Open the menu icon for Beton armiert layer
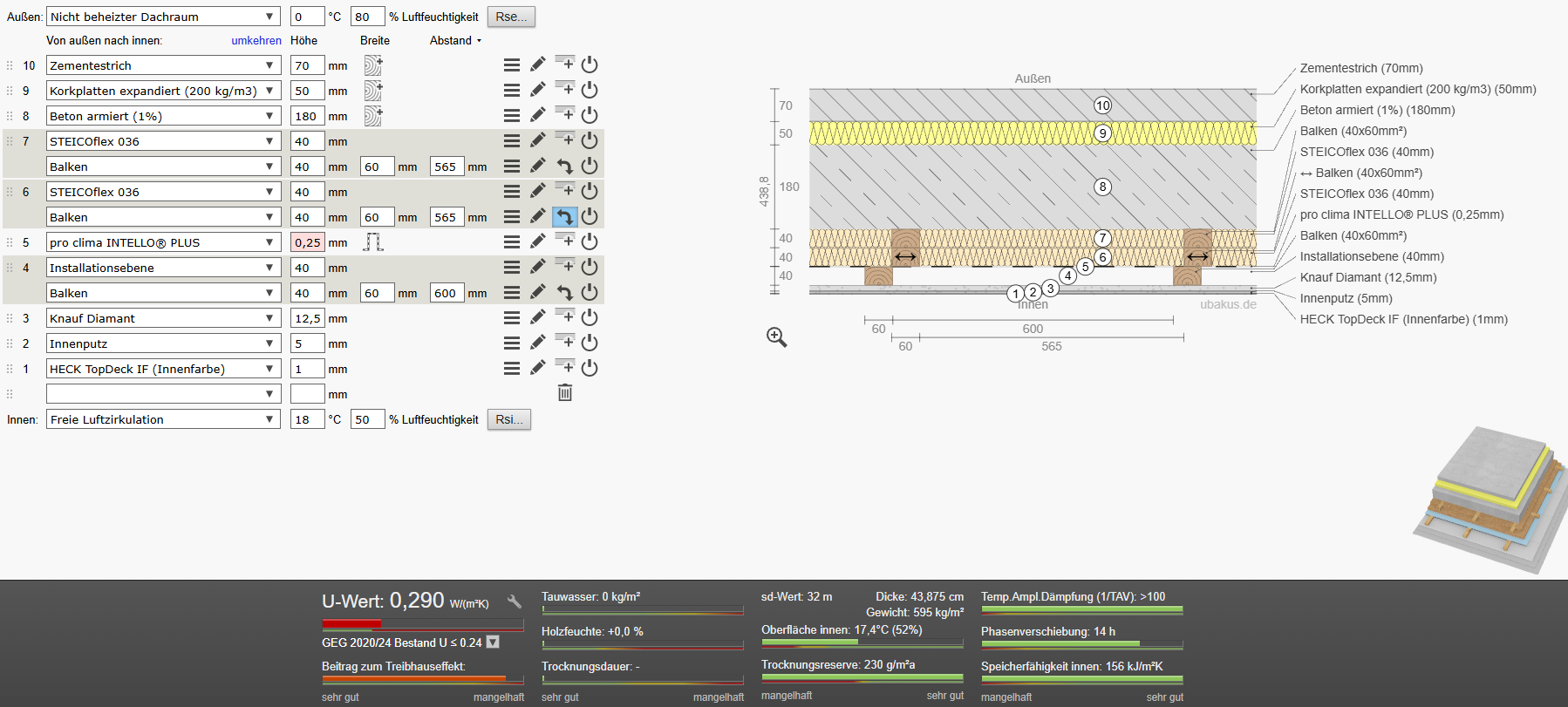This screenshot has width=1568, height=707. coord(512,115)
